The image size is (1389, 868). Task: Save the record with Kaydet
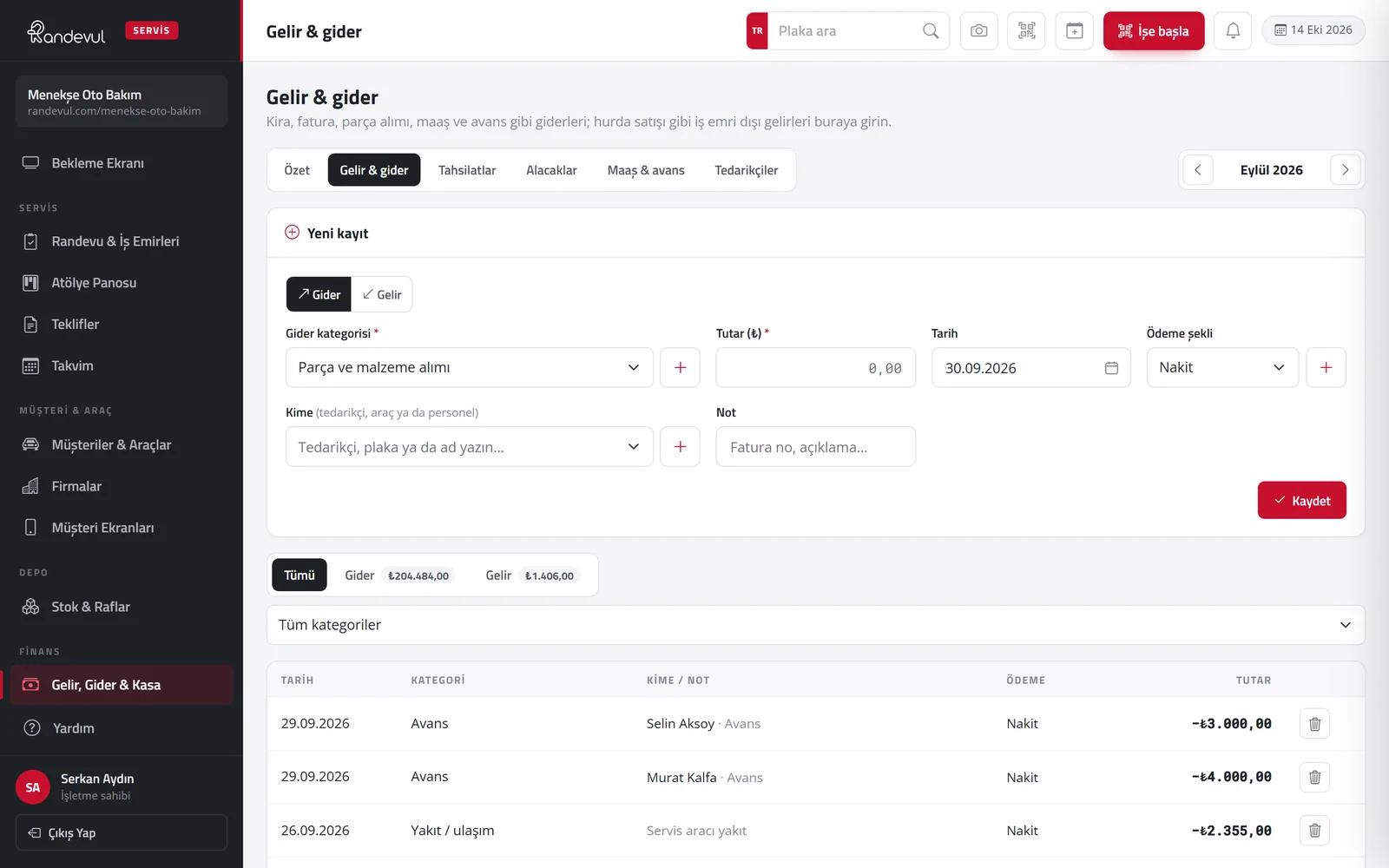1301,501
